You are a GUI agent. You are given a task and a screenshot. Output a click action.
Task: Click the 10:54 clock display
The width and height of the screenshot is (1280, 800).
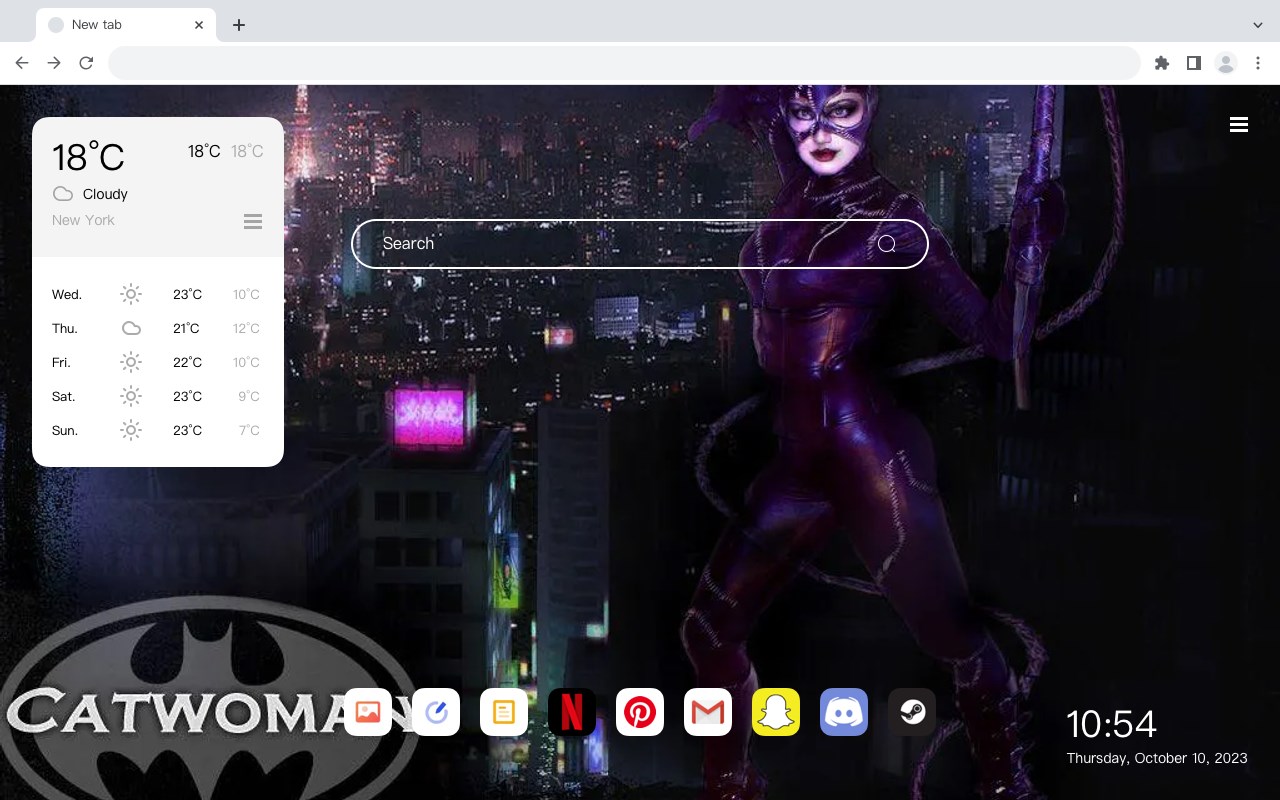(1111, 724)
